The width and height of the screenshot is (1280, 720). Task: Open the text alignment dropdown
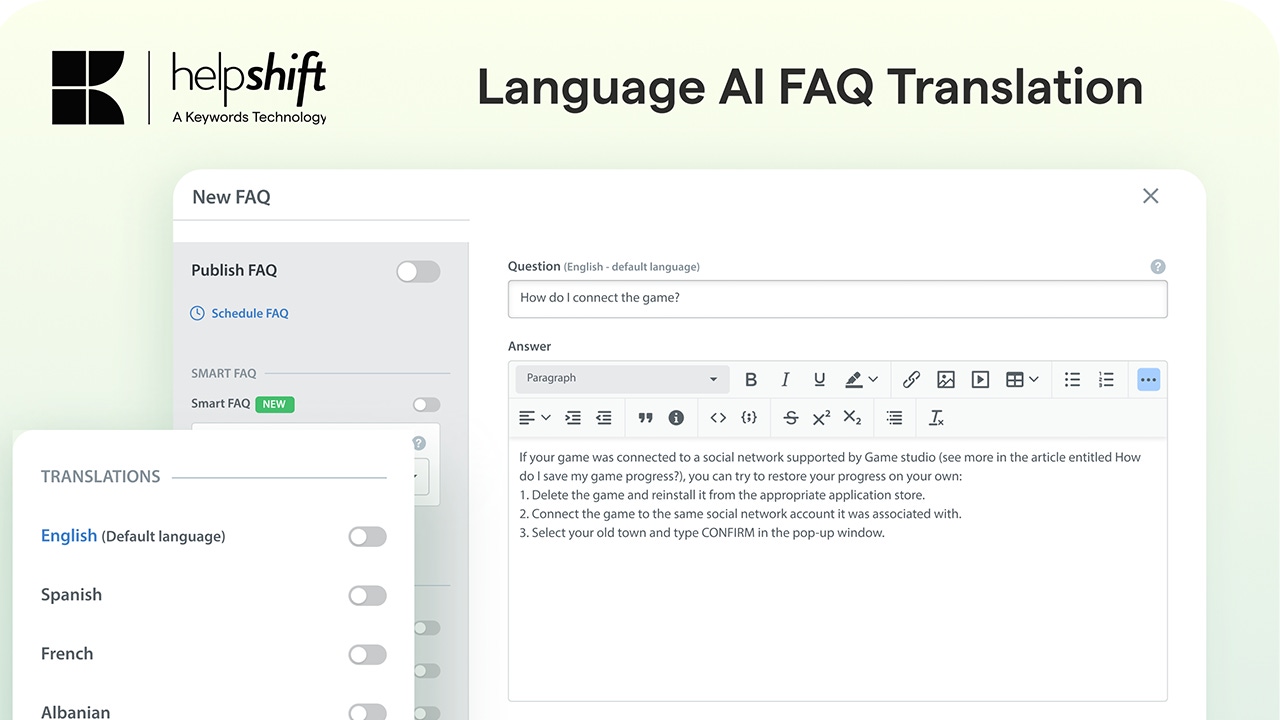535,418
